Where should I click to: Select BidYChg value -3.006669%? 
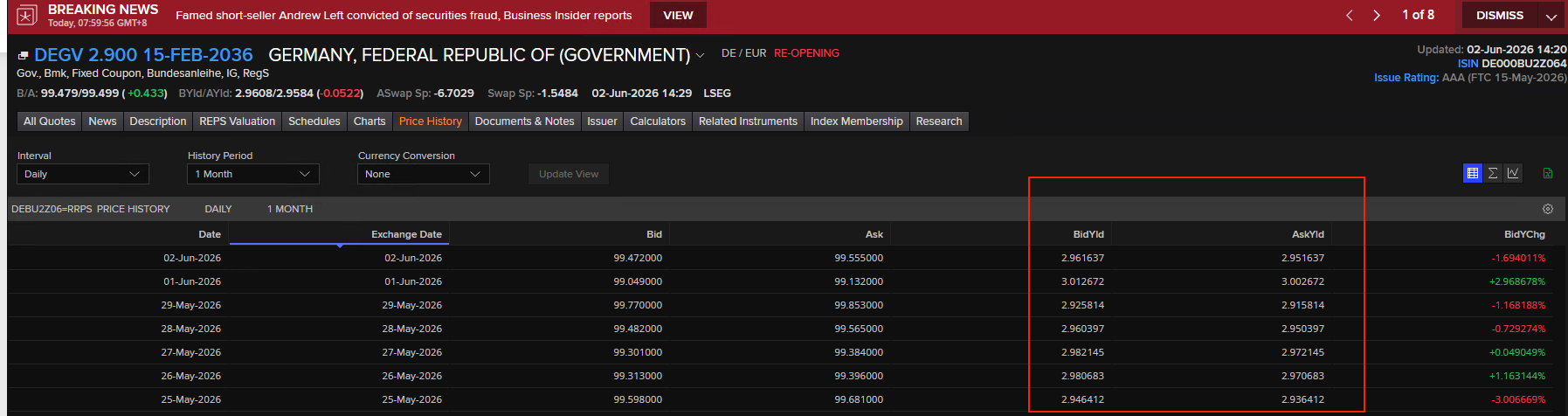1518,399
